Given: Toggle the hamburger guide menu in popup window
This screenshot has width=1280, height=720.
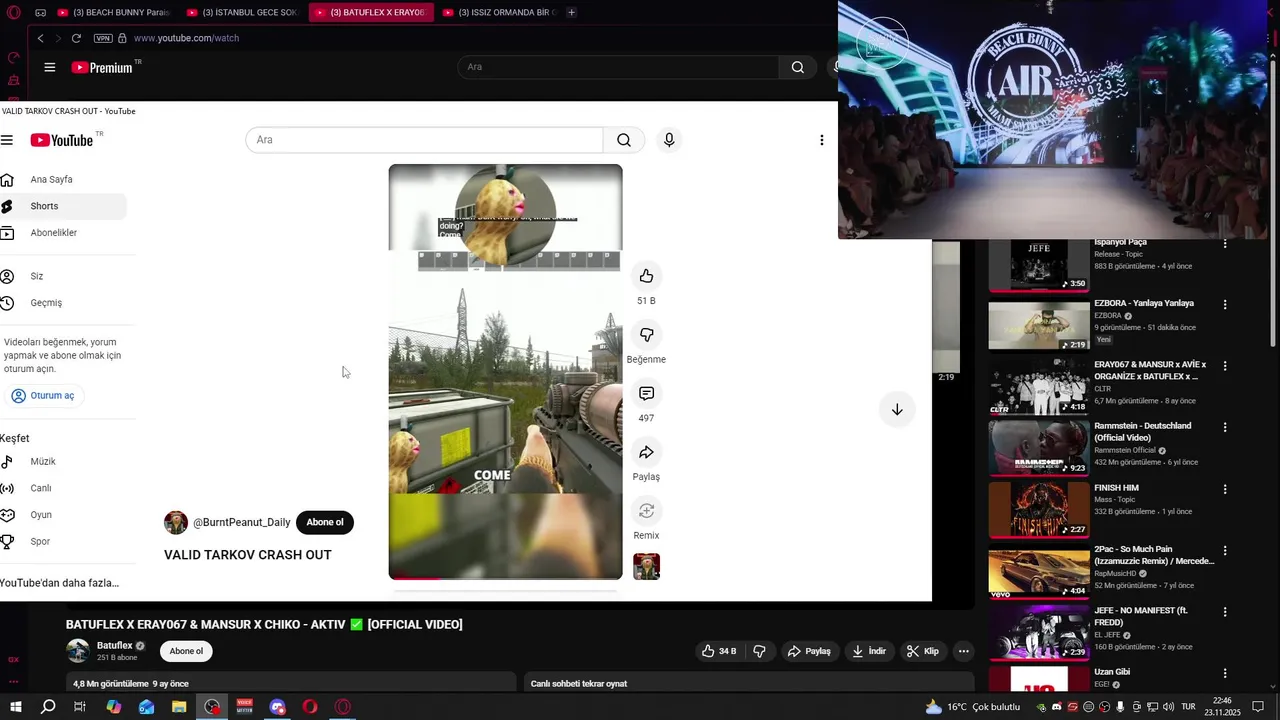Looking at the screenshot, I should 7,141.
